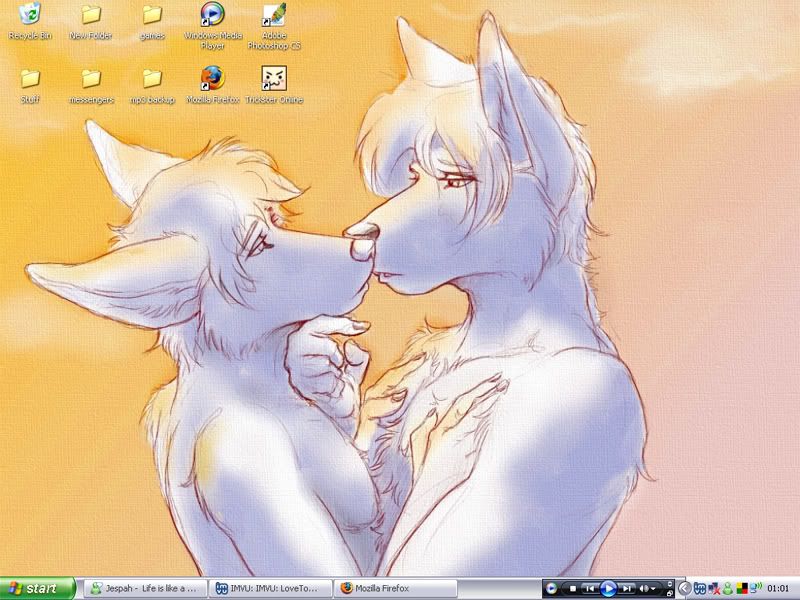The width and height of the screenshot is (800, 600).
Task: Switch to the Mozilla Firefox taskbar window
Action: click(x=395, y=589)
